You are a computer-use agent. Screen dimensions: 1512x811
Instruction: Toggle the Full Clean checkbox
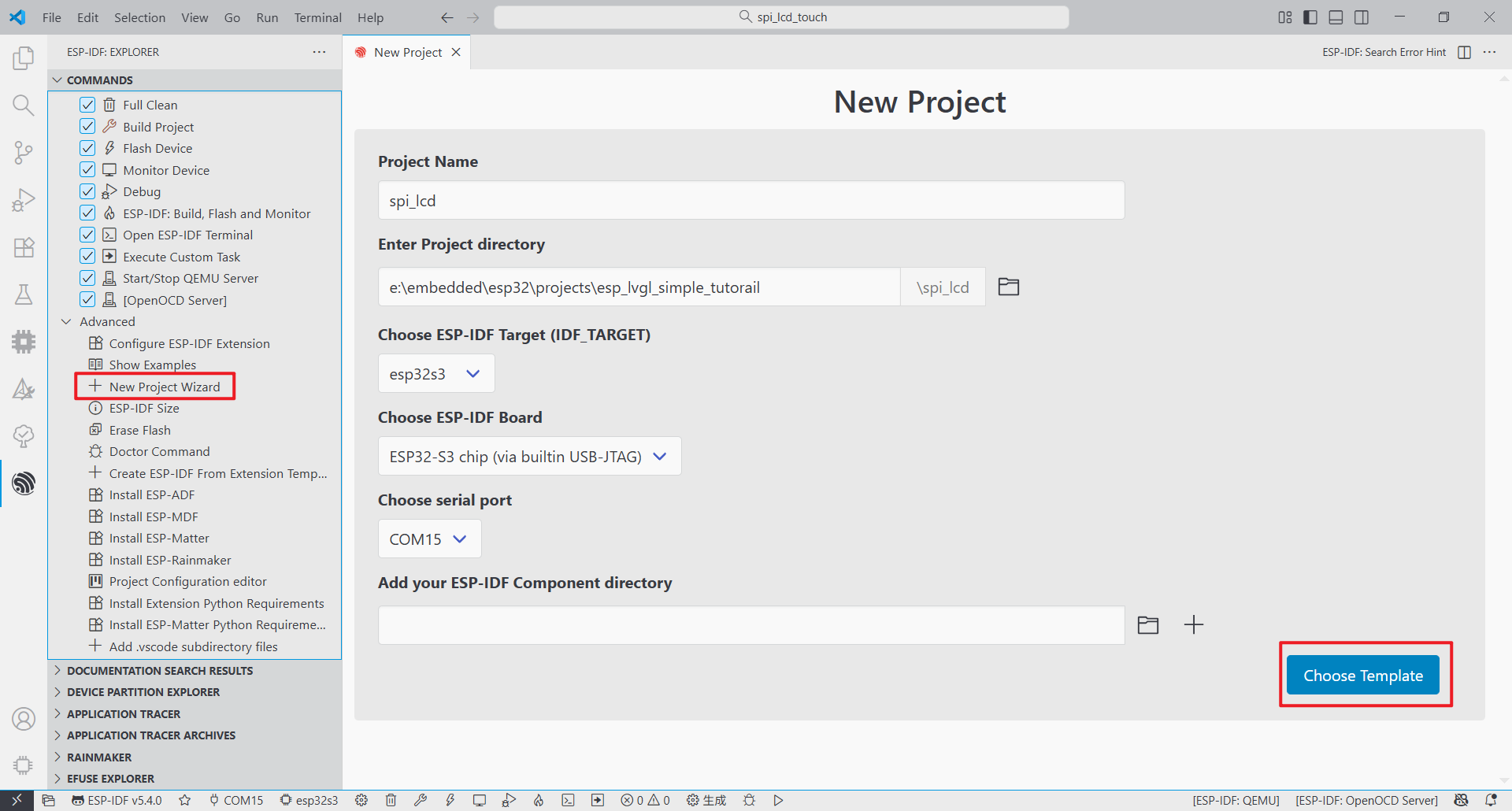tap(87, 105)
